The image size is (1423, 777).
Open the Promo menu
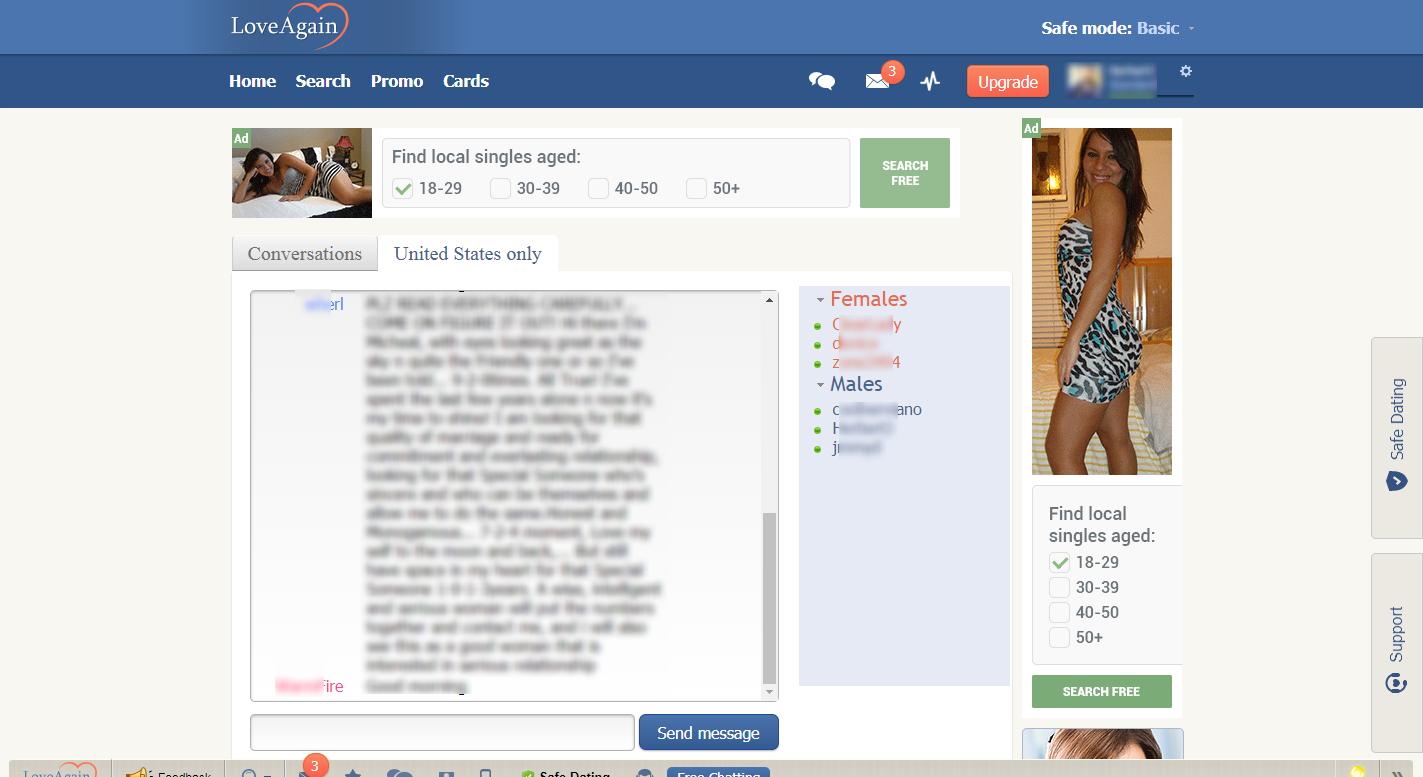point(397,81)
